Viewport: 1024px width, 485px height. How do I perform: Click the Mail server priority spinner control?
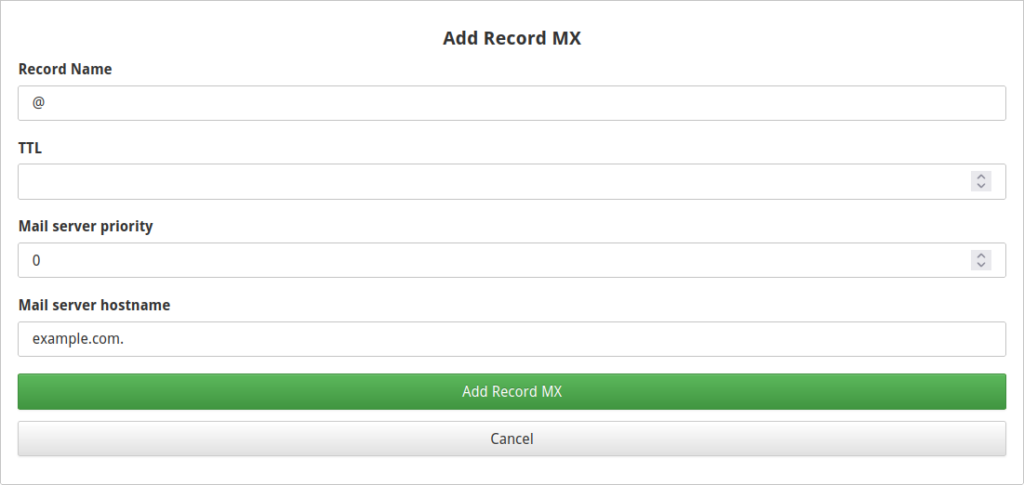pos(981,260)
